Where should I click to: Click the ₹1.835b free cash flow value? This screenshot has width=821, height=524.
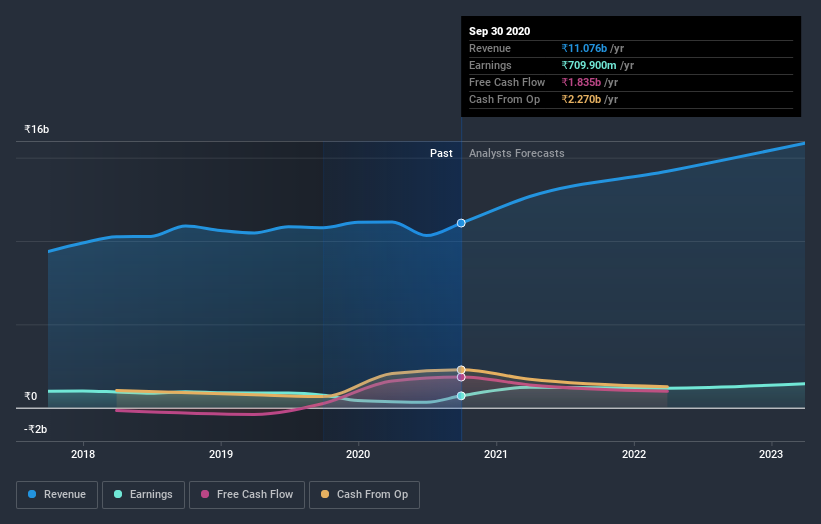coord(581,82)
